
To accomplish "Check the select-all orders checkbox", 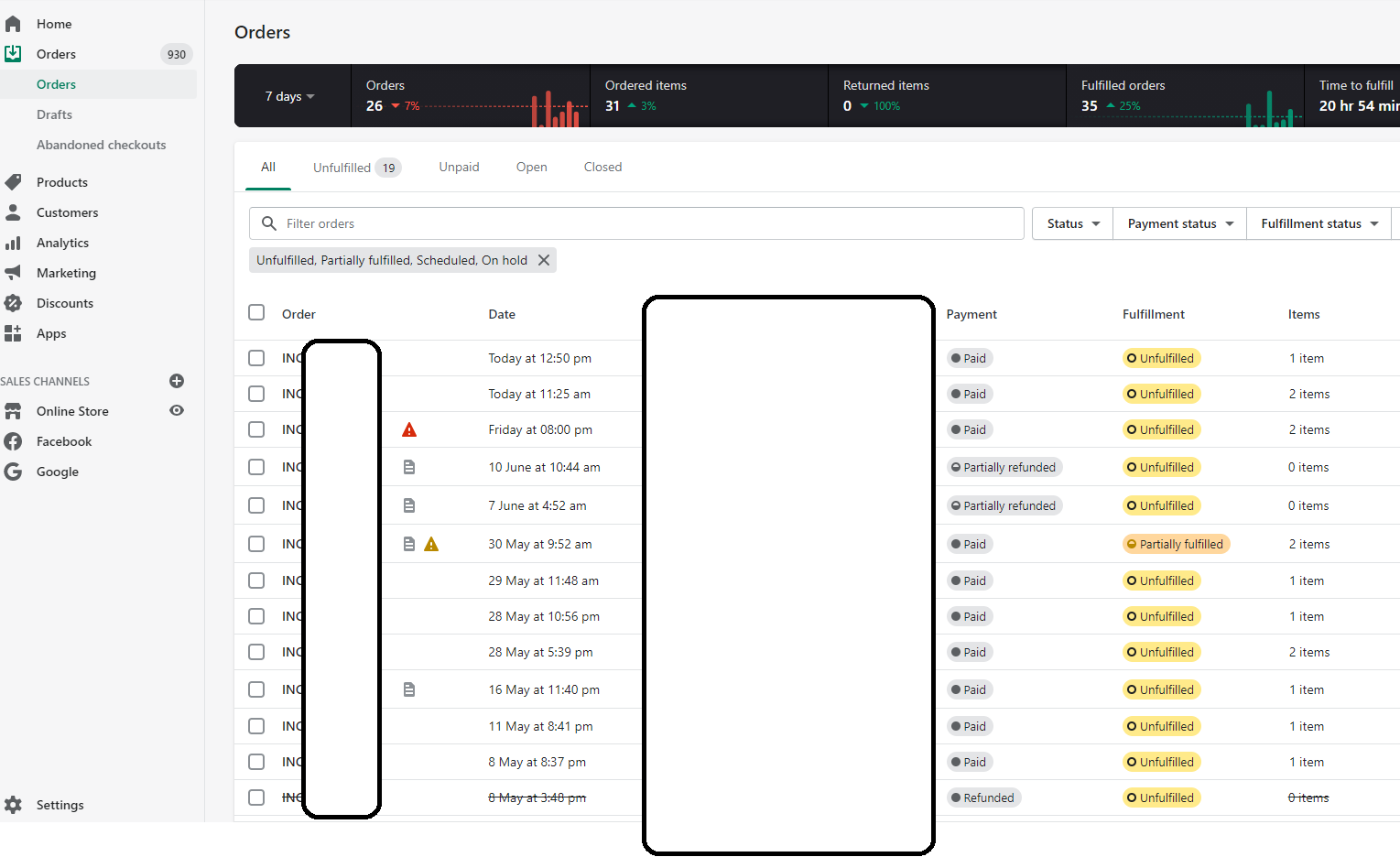I will click(x=256, y=312).
